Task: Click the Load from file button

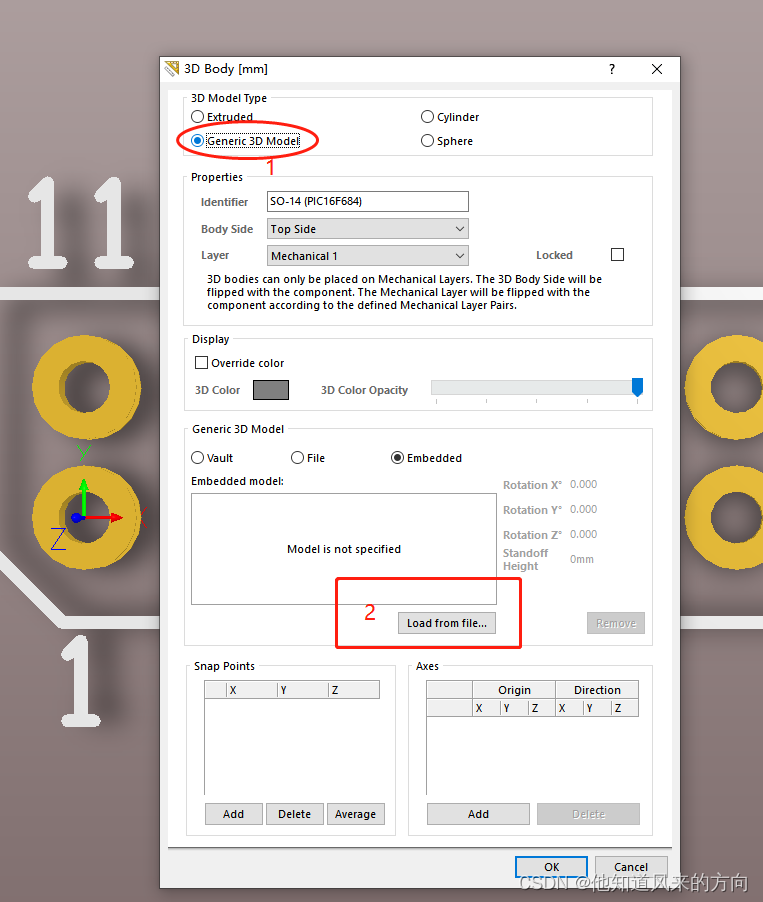Action: click(446, 623)
